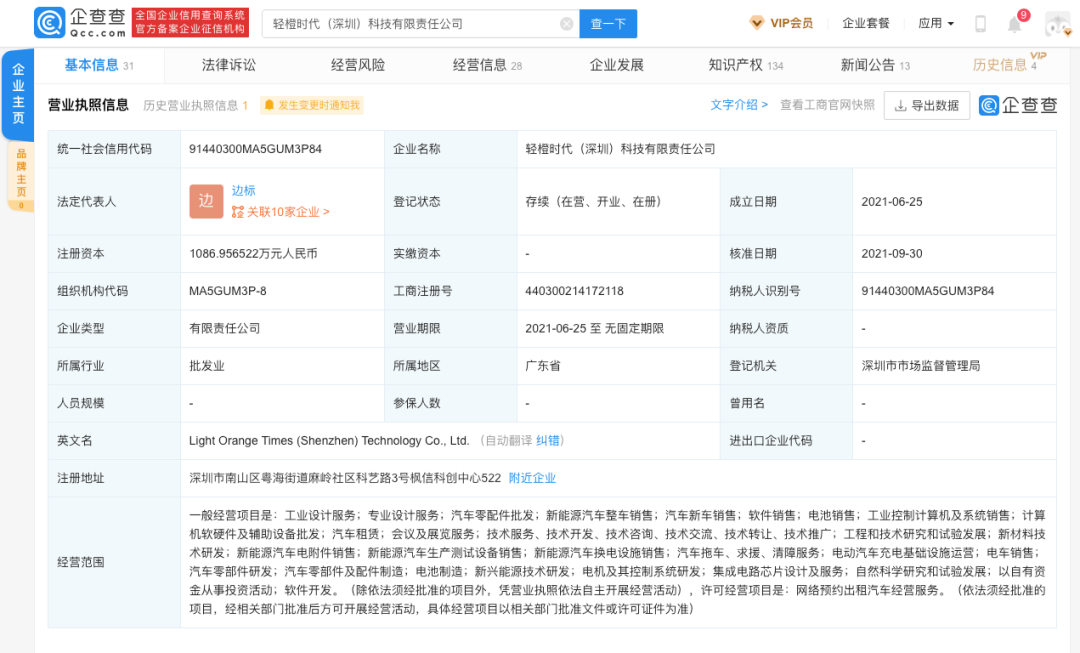Switch to 基本信息 tab
This screenshot has height=653, width=1080.
pyautogui.click(x=99, y=65)
